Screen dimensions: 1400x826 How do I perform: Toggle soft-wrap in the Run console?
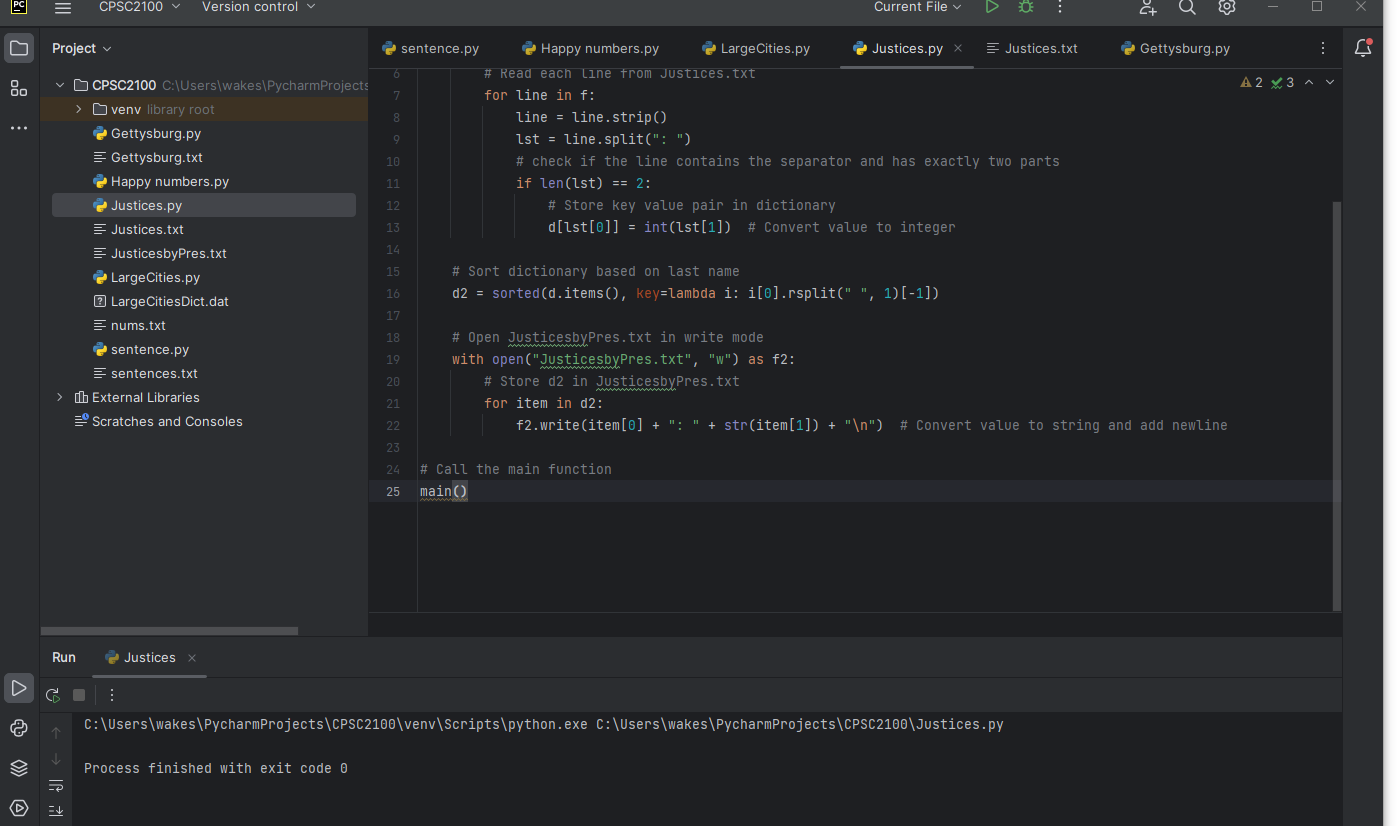[56, 785]
